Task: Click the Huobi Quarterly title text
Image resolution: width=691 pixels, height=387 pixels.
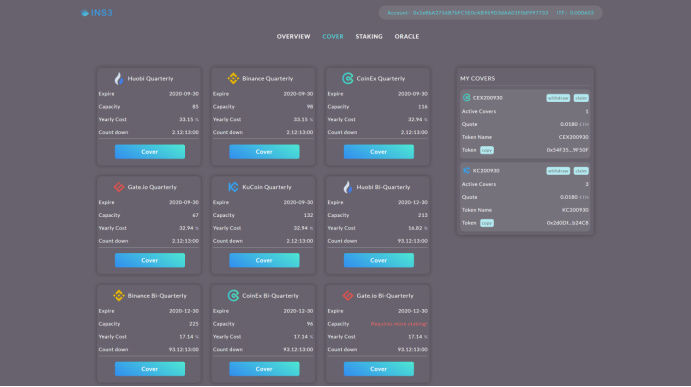Action: tap(150, 78)
